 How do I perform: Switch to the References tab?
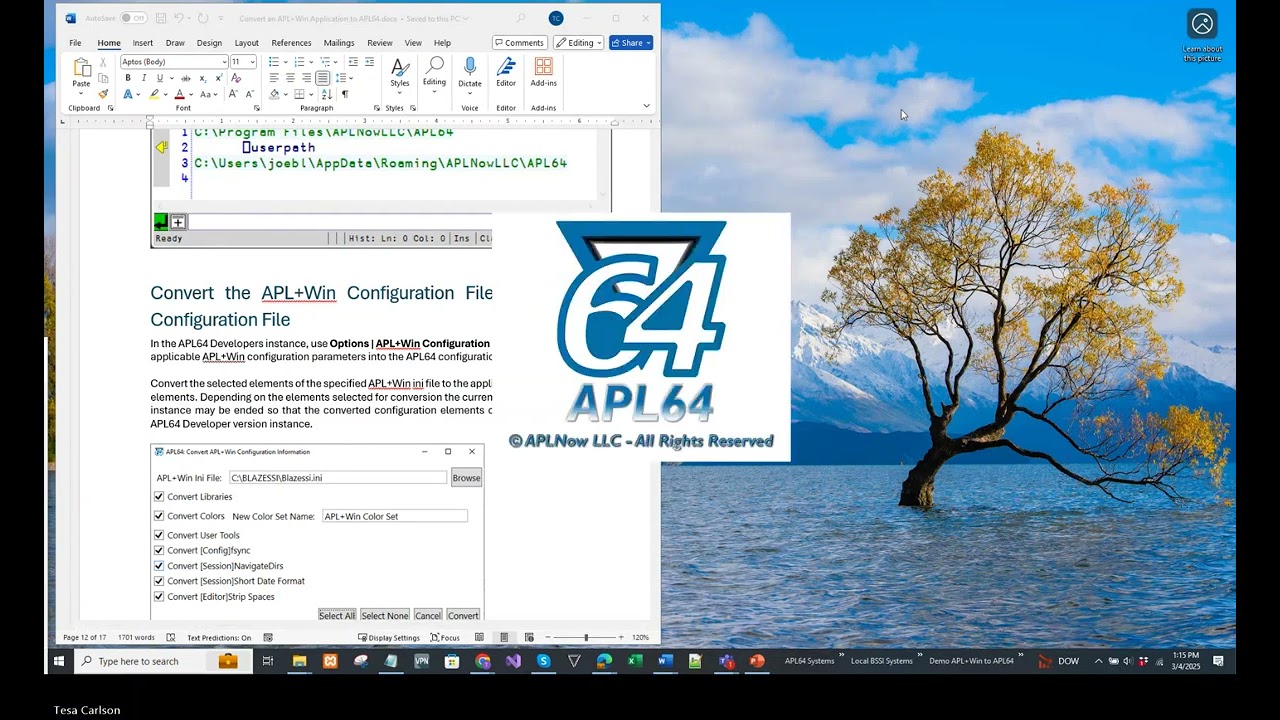291,43
